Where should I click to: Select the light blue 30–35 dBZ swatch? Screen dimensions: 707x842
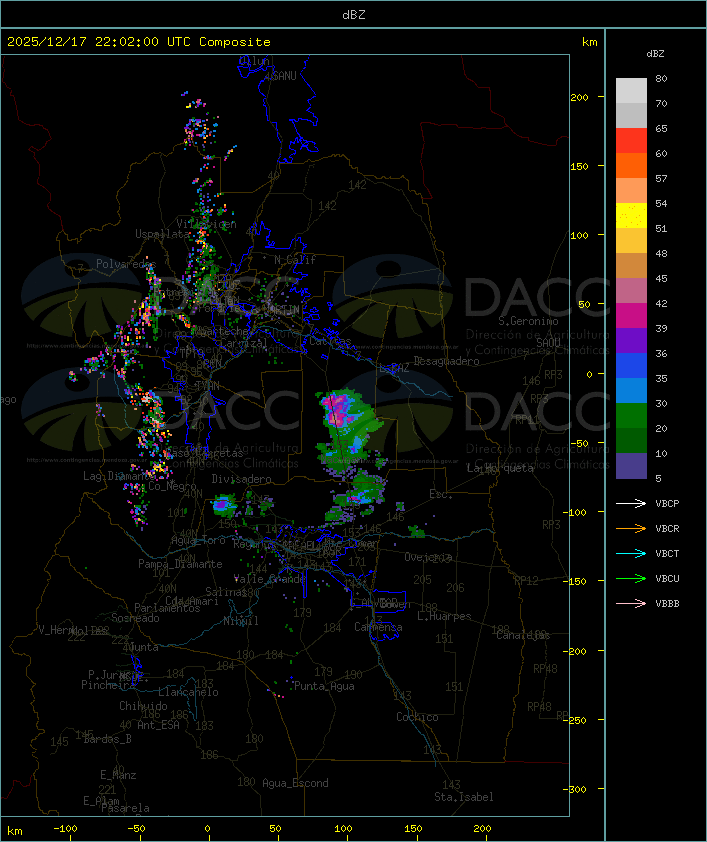tap(631, 390)
